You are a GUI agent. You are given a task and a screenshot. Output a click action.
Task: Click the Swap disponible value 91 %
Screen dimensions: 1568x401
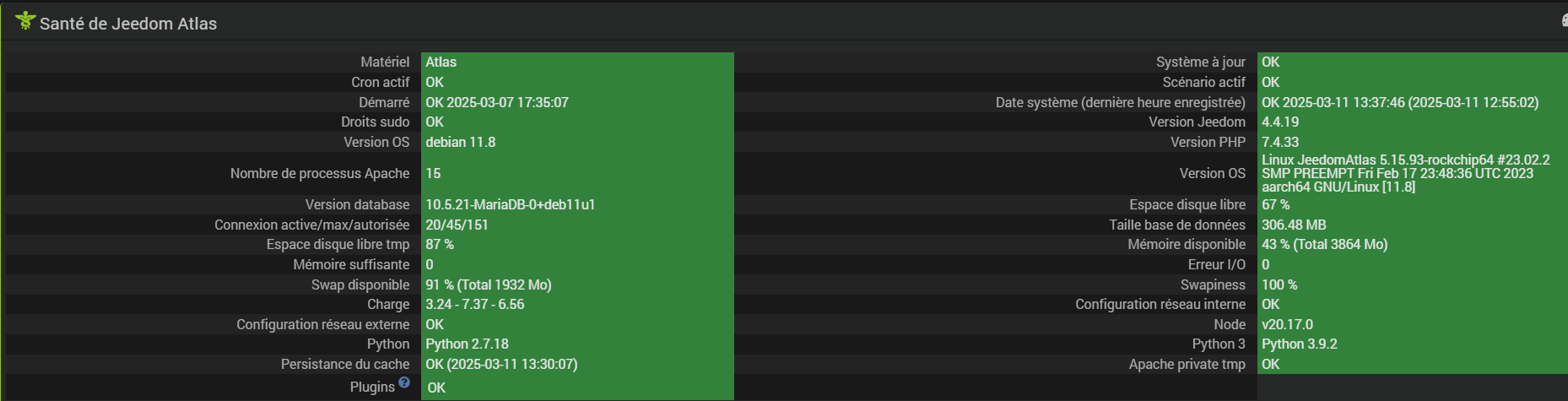(x=489, y=284)
